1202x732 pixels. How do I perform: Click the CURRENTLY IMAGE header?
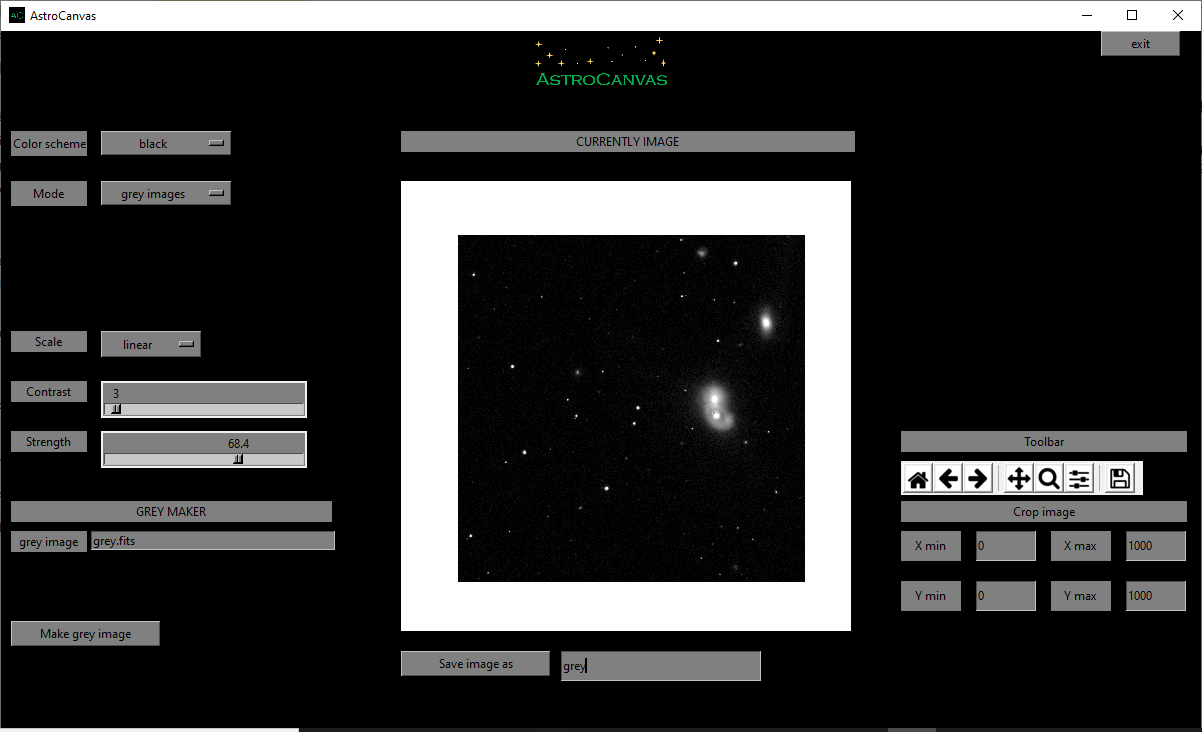tap(628, 141)
